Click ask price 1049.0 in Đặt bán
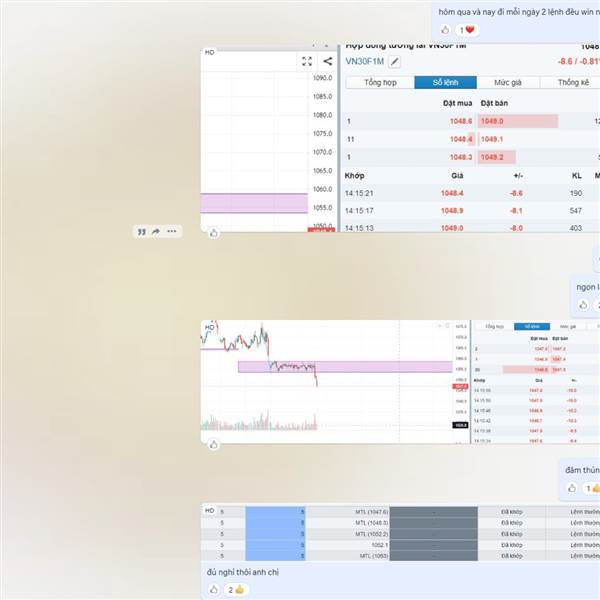 [x=492, y=121]
